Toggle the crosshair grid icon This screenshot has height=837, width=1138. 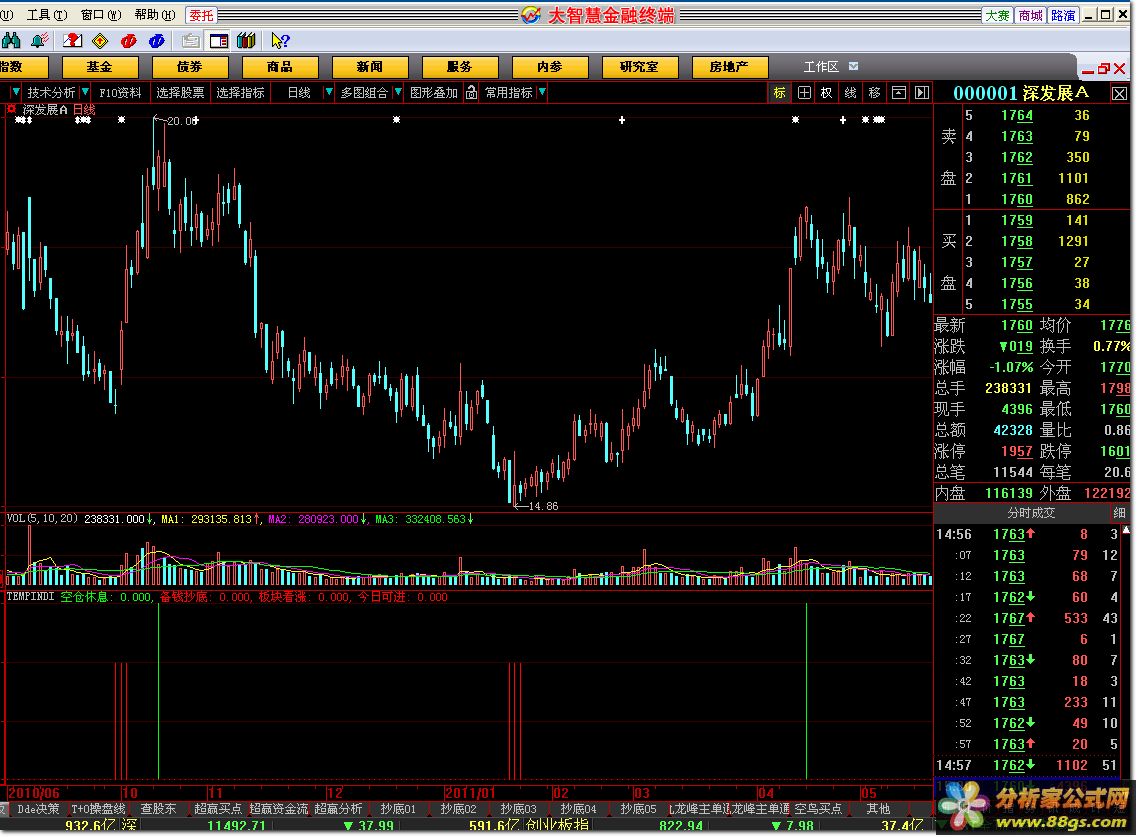804,92
